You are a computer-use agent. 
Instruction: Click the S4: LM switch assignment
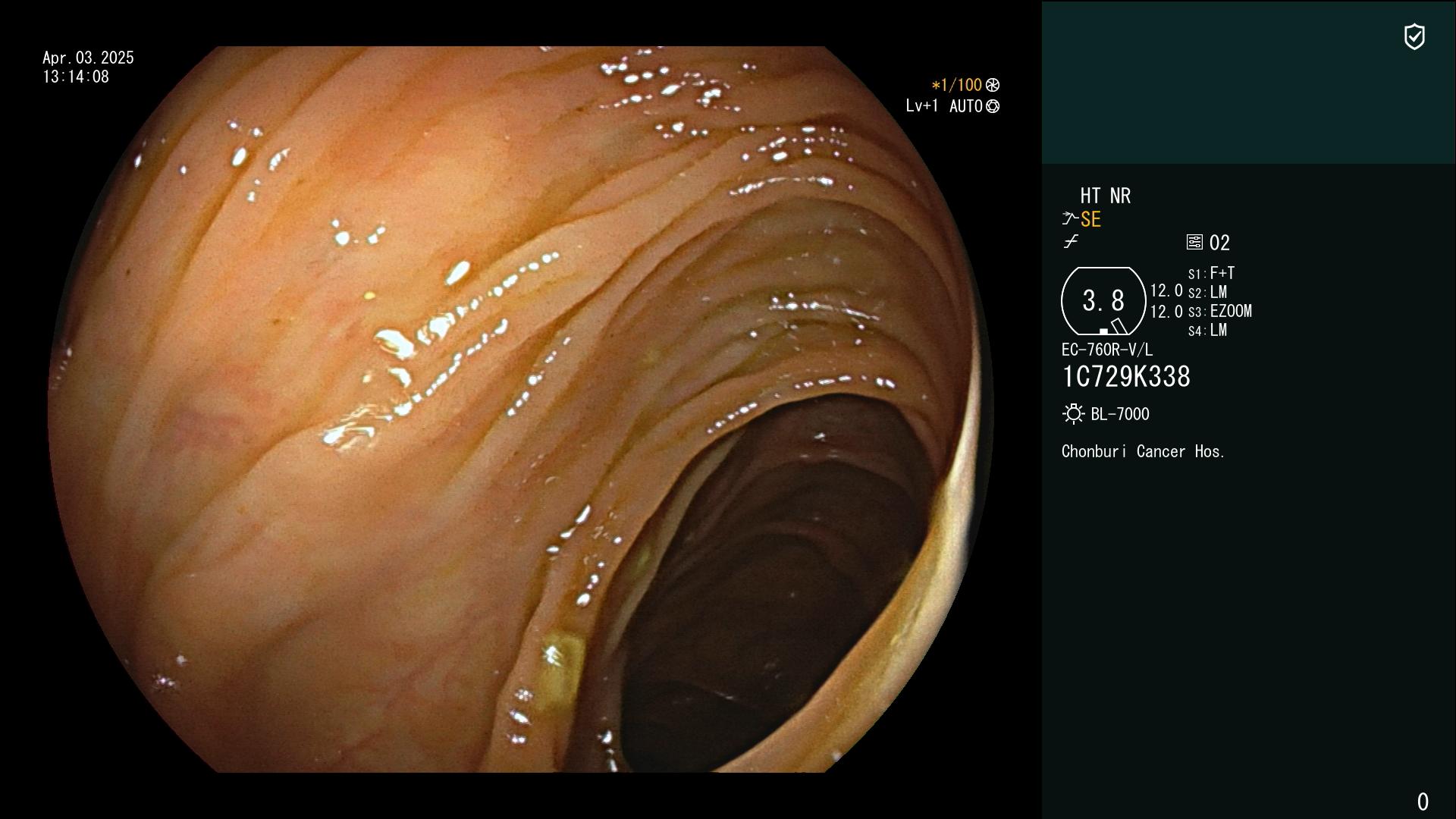(x=1207, y=330)
